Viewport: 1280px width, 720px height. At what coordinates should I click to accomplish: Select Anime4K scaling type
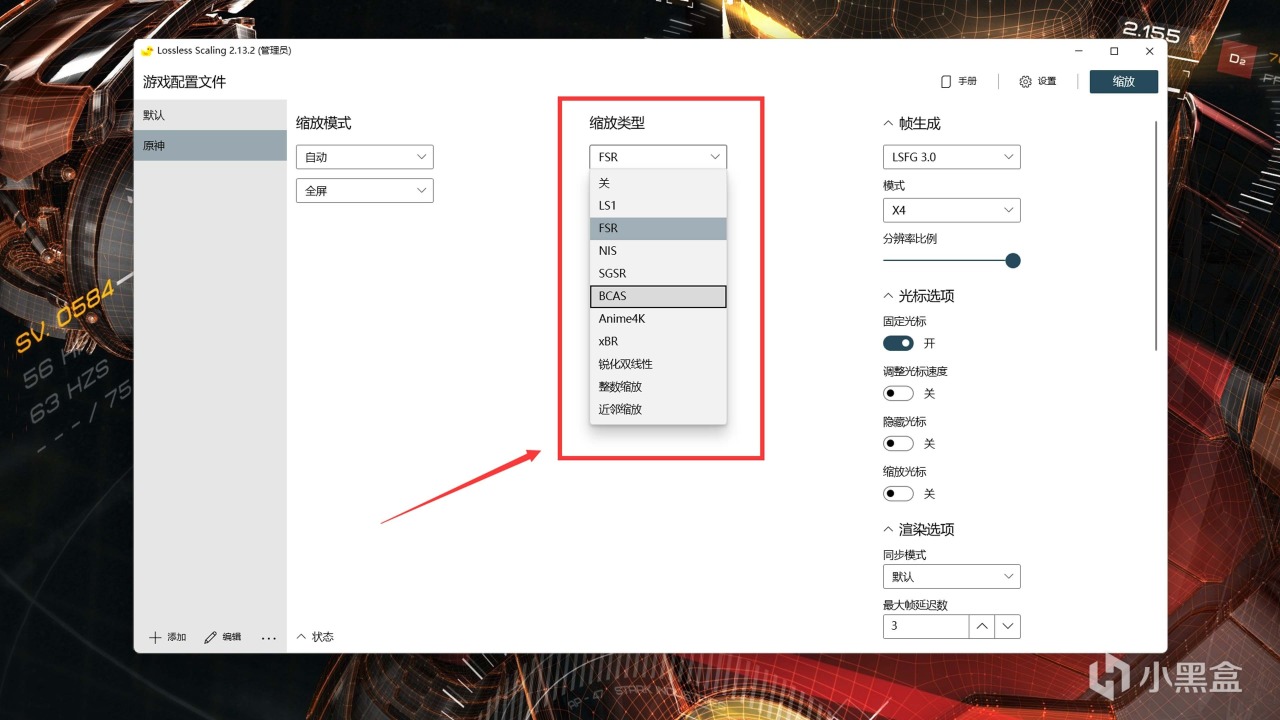pos(658,319)
